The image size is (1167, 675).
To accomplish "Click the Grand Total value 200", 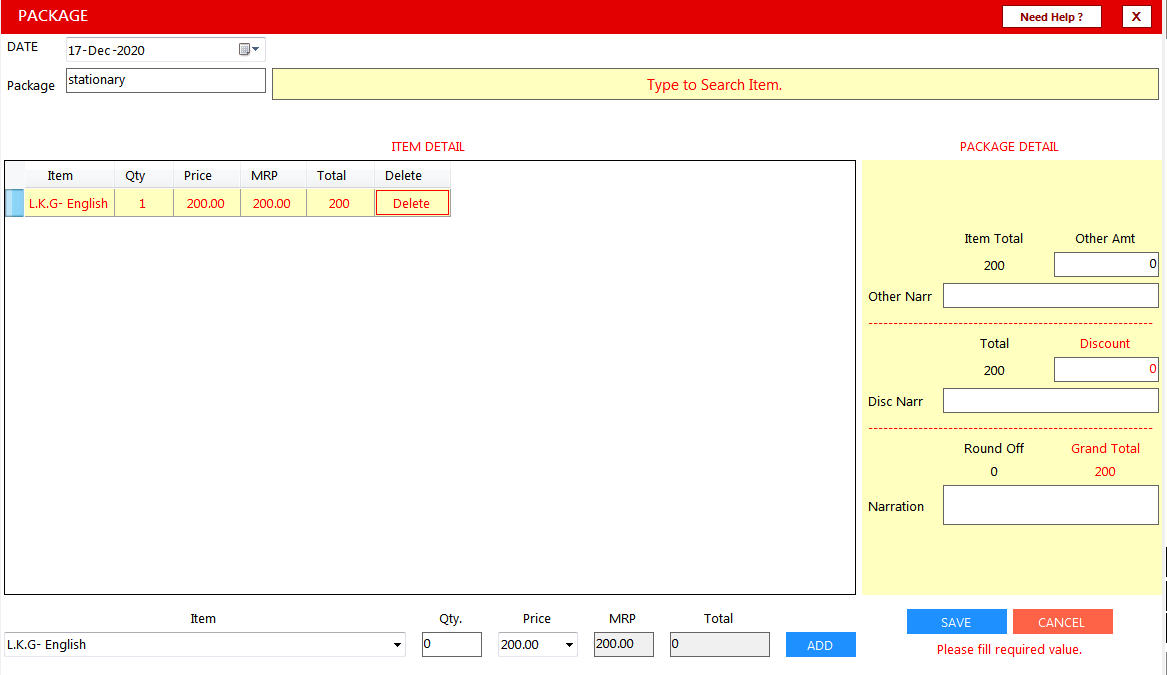I will [x=1104, y=471].
